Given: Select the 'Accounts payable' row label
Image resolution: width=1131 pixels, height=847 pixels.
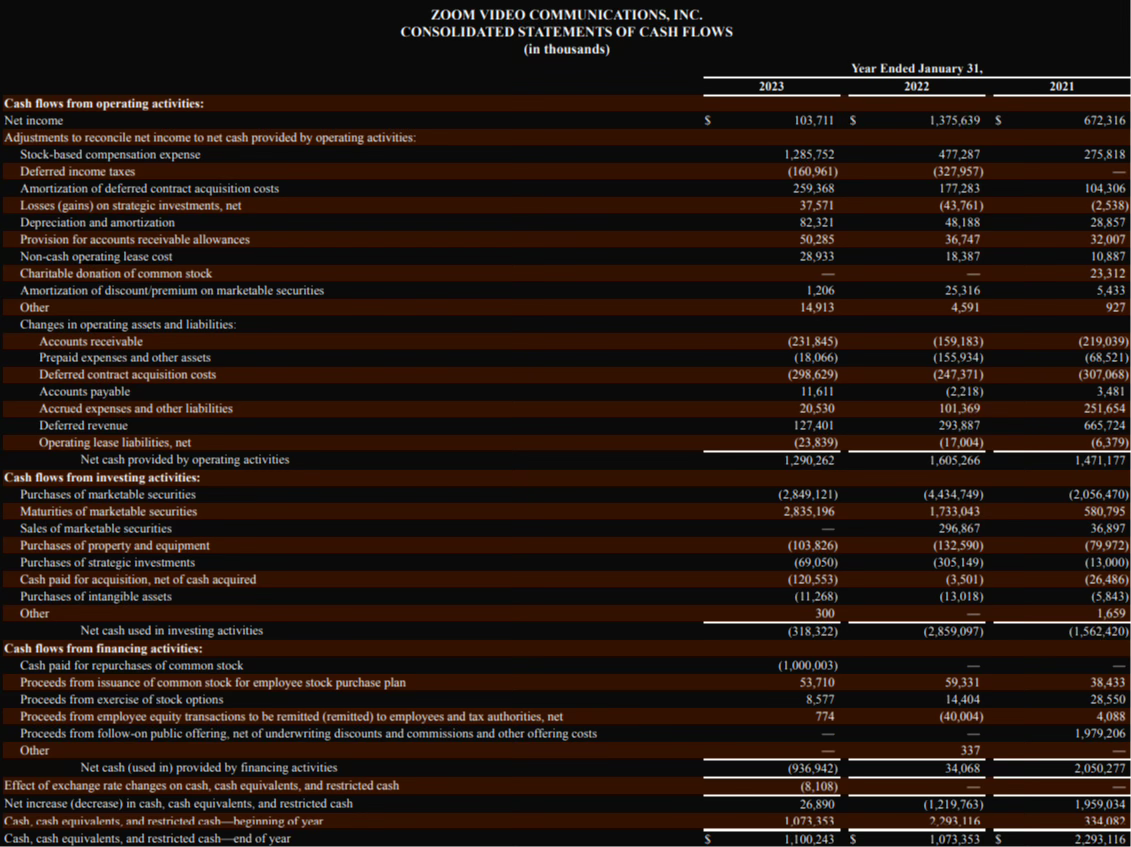Looking at the screenshot, I should (x=85, y=391).
